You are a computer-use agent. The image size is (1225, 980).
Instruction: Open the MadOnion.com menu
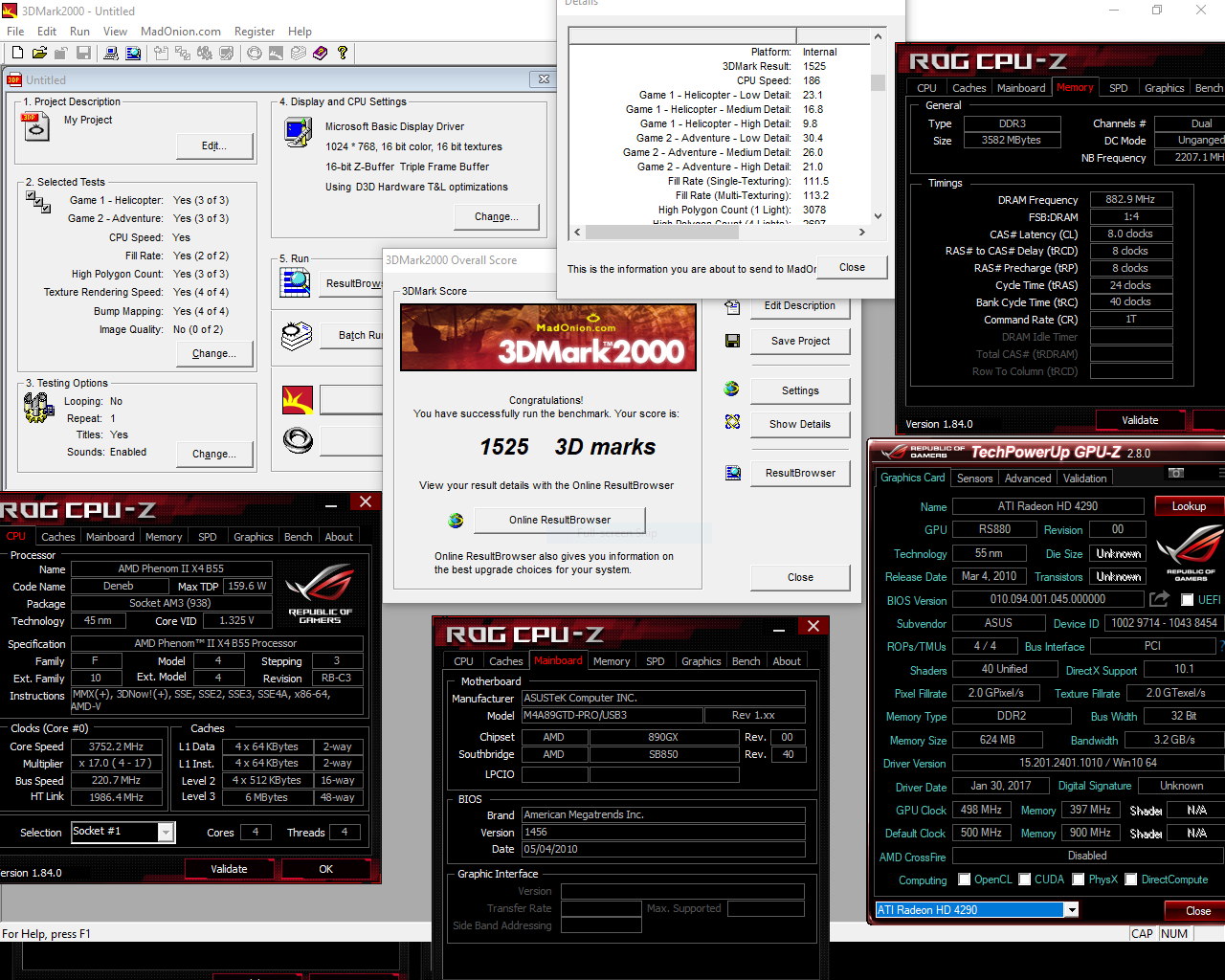click(x=181, y=32)
